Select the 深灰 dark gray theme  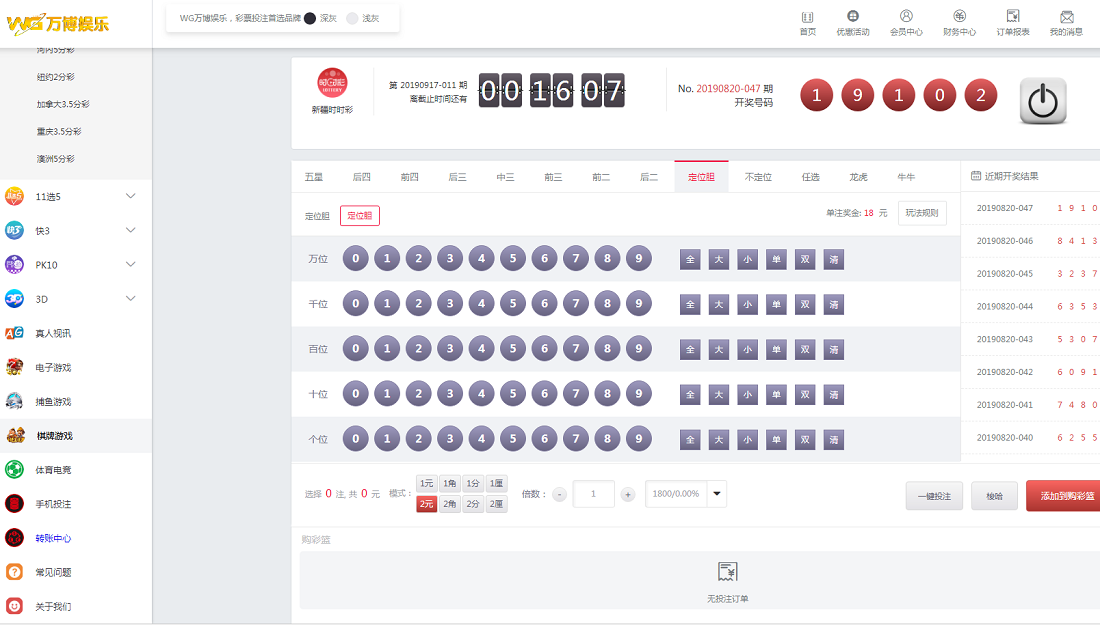pos(310,18)
